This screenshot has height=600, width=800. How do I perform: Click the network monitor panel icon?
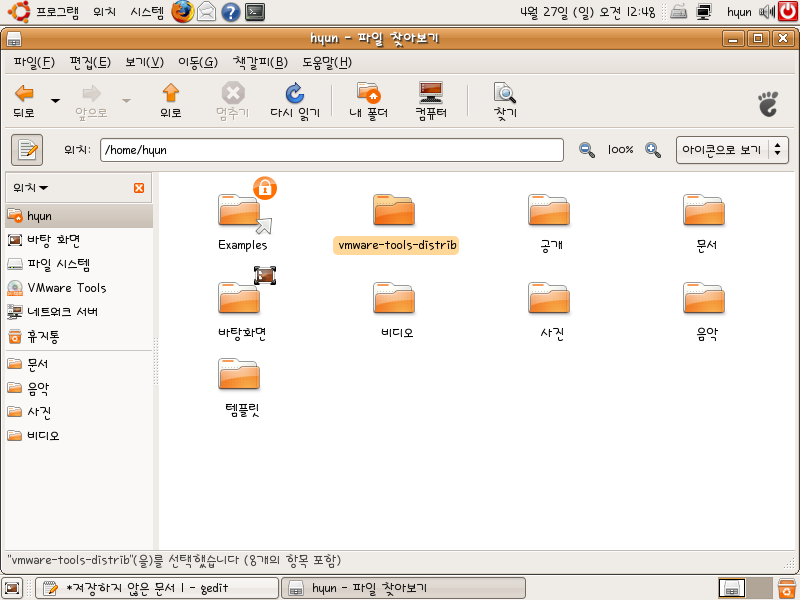pos(704,12)
